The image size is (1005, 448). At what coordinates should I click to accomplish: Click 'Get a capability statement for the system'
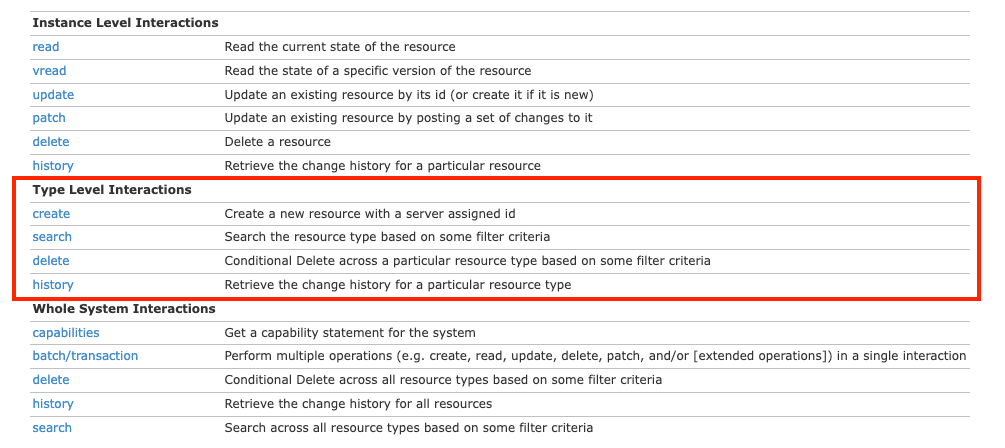[x=350, y=333]
